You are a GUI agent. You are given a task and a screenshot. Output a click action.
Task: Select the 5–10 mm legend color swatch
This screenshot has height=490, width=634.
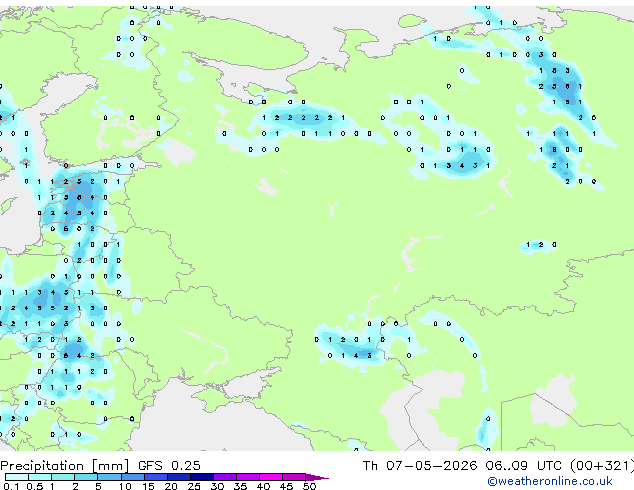click(x=109, y=477)
